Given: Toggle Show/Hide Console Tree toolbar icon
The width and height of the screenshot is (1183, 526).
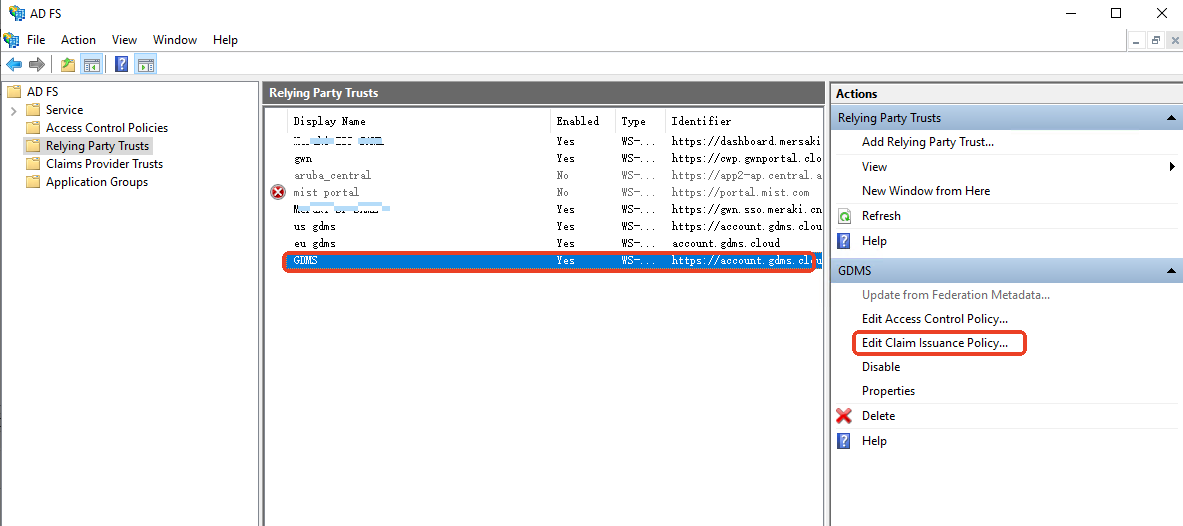Looking at the screenshot, I should coord(92,65).
